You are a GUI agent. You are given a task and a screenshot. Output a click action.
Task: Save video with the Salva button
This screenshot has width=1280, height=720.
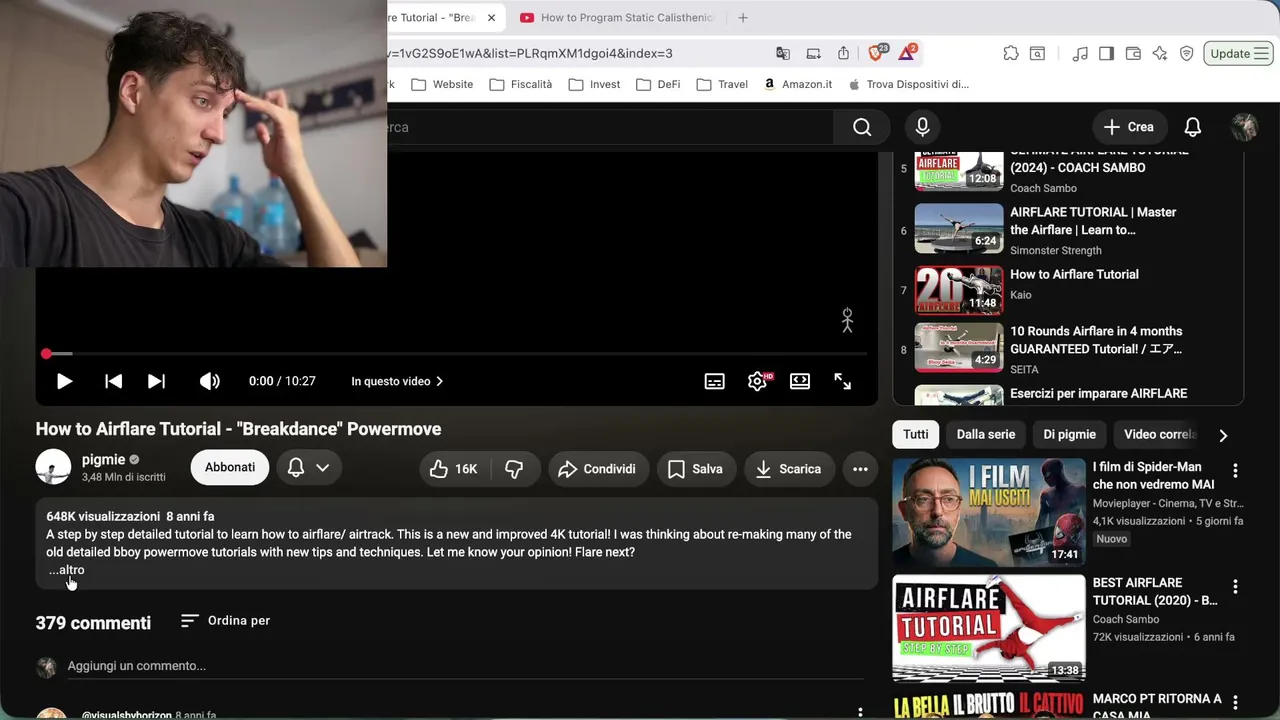coord(695,469)
